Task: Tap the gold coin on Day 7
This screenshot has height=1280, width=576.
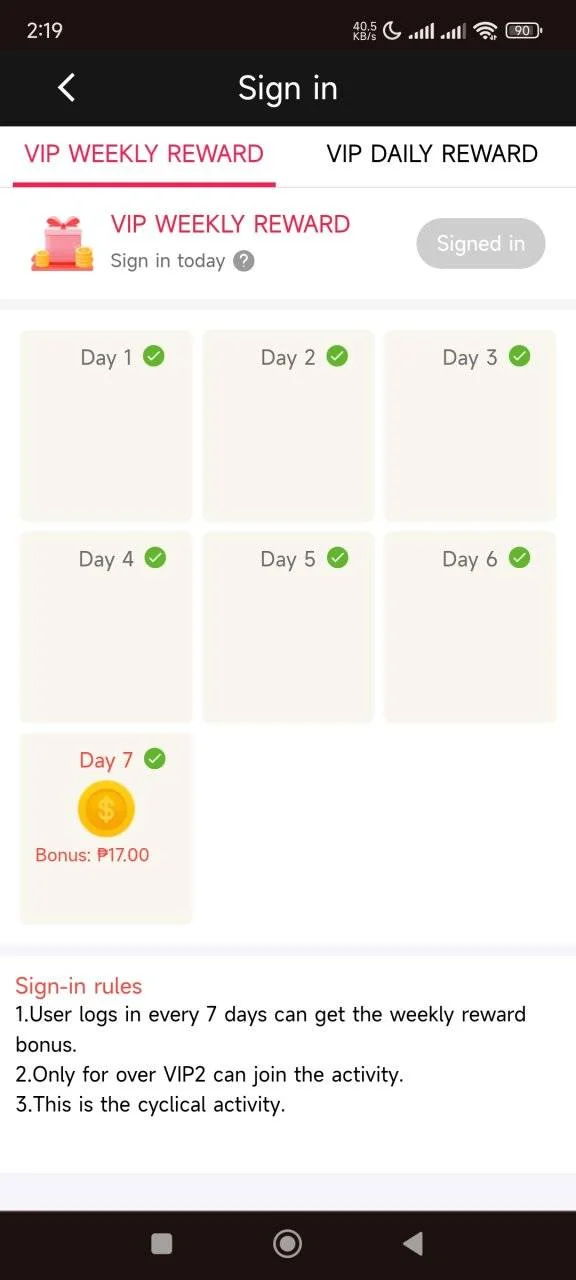Action: (106, 809)
